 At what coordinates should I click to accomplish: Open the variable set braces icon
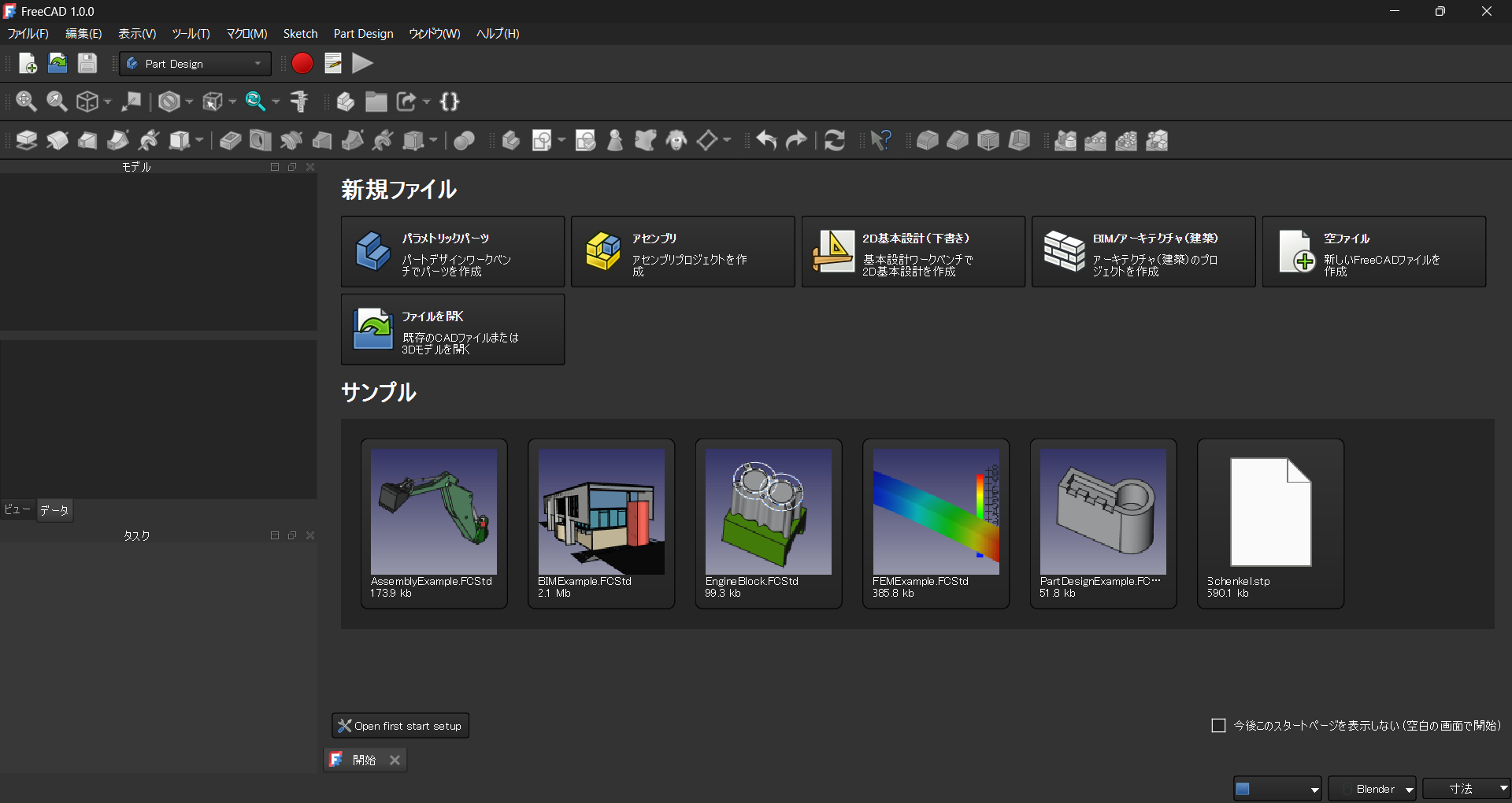(450, 102)
